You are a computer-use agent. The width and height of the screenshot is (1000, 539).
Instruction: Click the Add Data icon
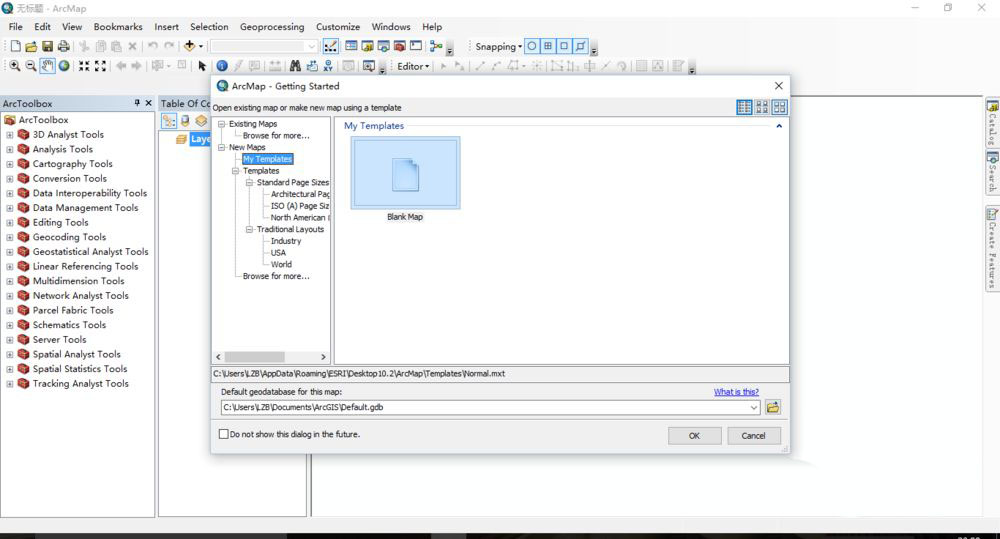pos(189,46)
